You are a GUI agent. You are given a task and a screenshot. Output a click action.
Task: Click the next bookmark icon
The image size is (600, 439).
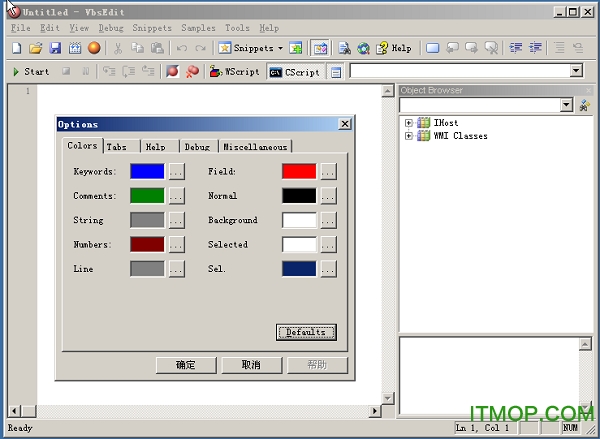click(x=471, y=48)
